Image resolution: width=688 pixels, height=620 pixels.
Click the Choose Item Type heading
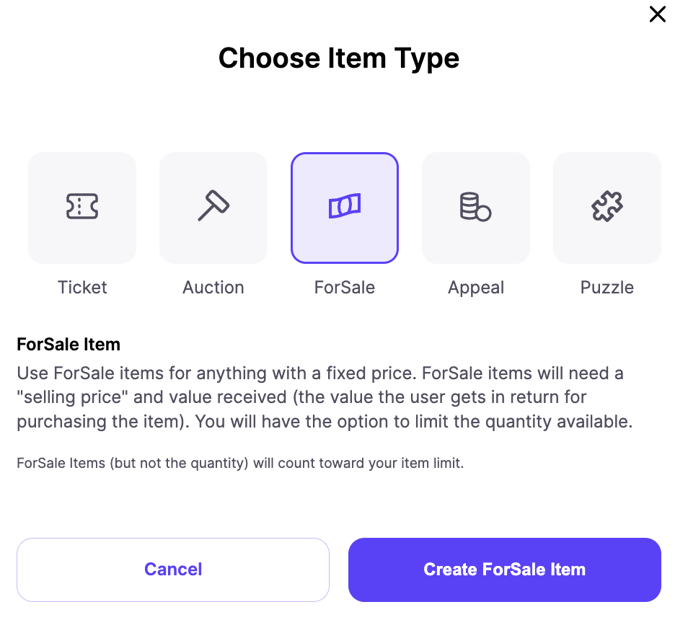[339, 59]
